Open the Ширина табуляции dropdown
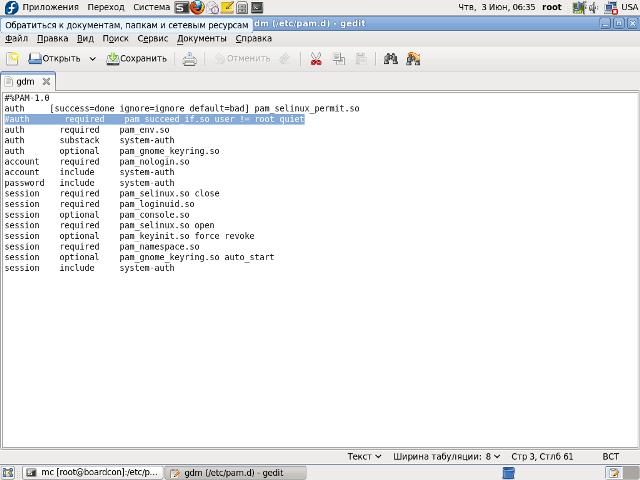 click(447, 456)
